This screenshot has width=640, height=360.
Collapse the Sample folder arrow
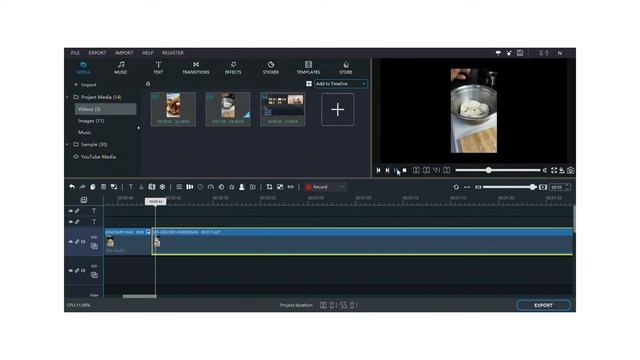click(x=67, y=144)
